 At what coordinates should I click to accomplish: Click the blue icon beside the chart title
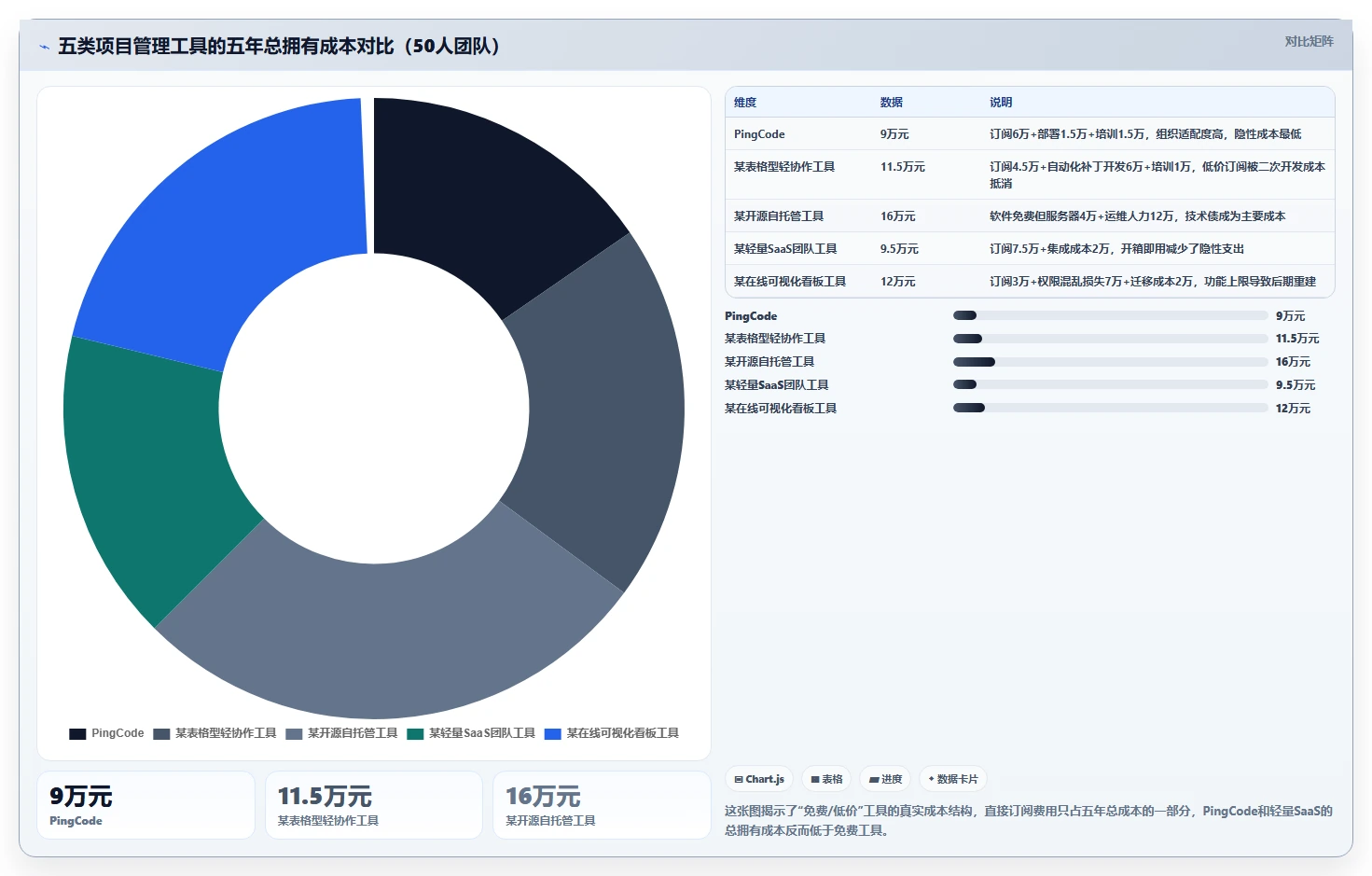[x=44, y=47]
